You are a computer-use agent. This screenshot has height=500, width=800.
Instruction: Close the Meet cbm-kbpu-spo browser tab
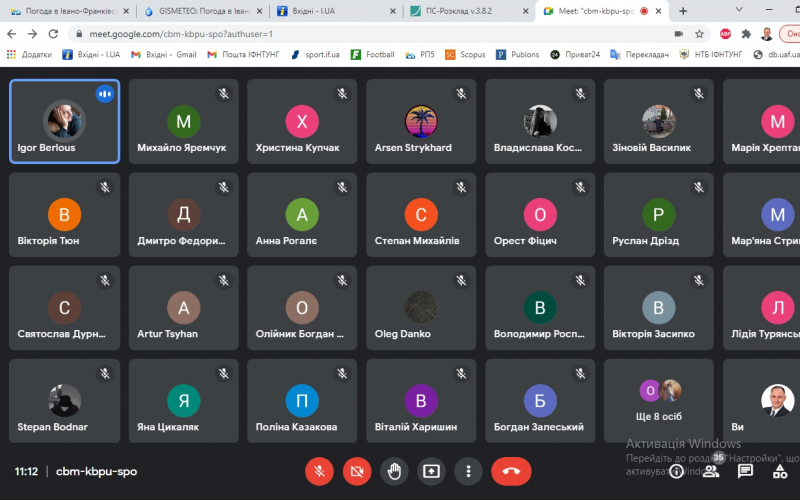tap(659, 11)
